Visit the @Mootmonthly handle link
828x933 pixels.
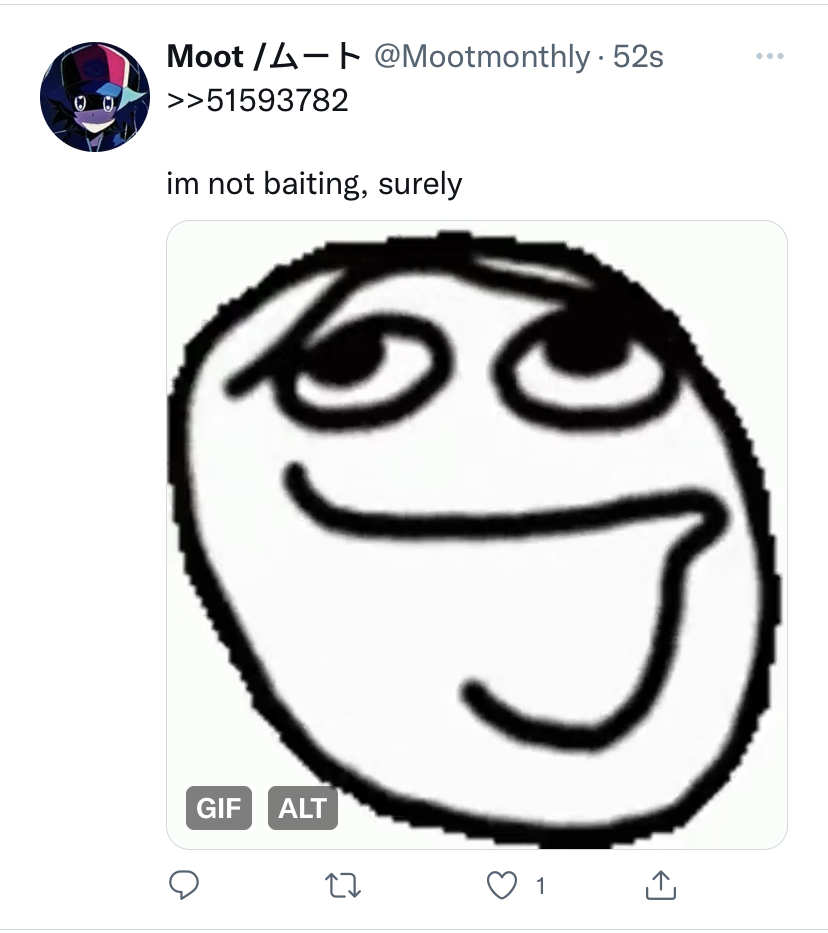coord(482,57)
